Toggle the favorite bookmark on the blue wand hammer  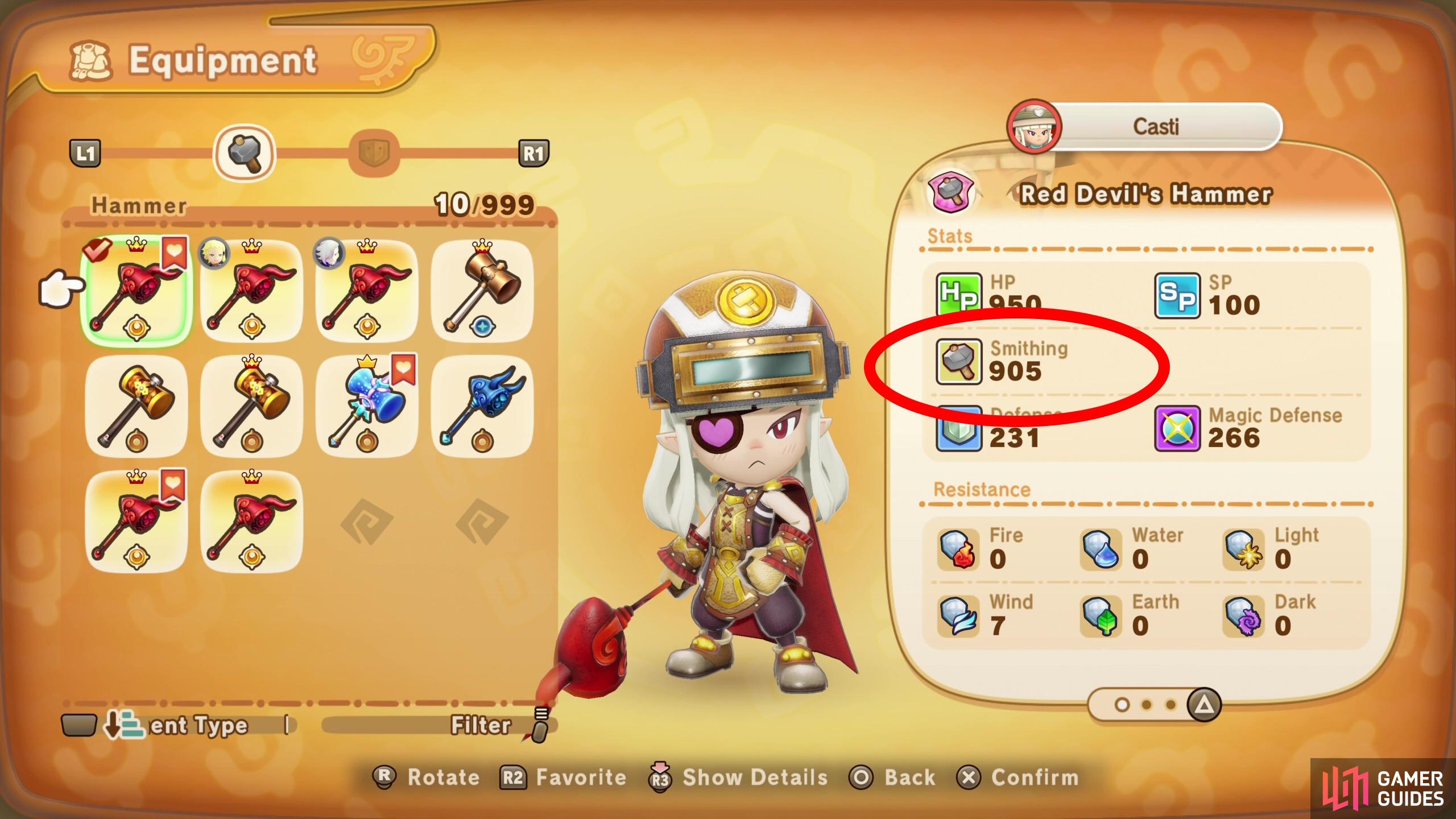403,369
